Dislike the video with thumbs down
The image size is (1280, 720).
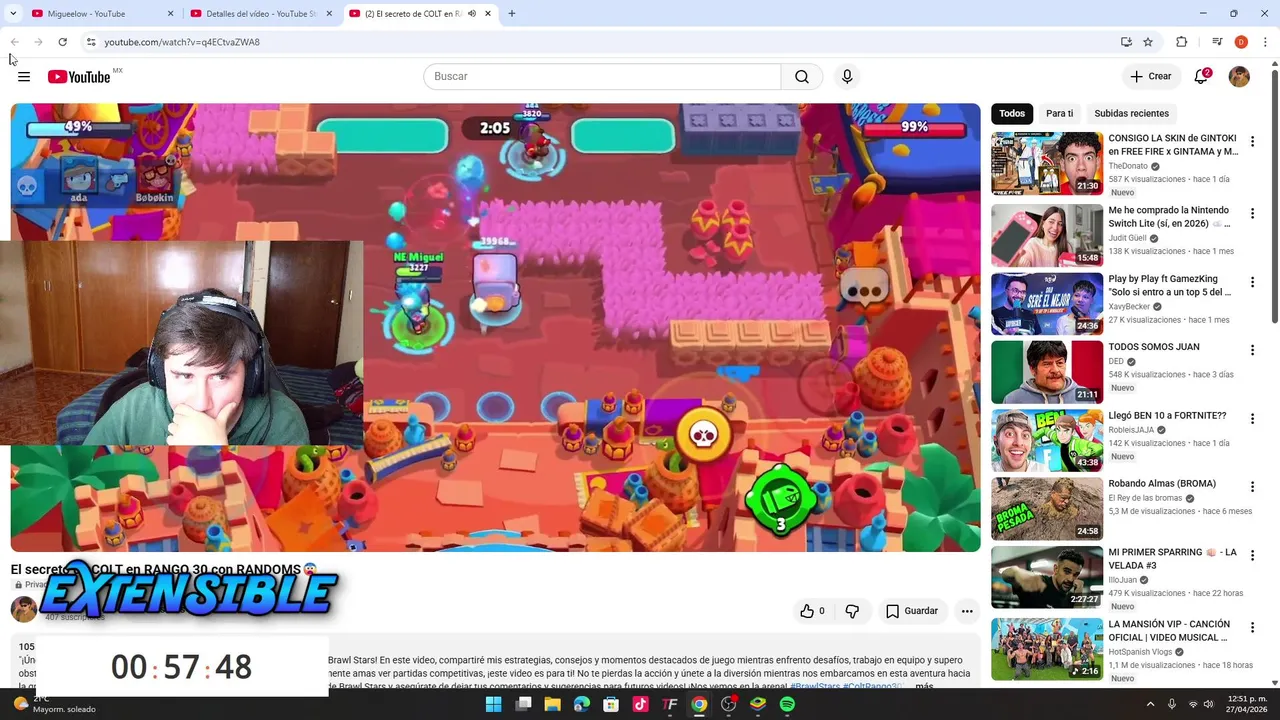(x=852, y=611)
